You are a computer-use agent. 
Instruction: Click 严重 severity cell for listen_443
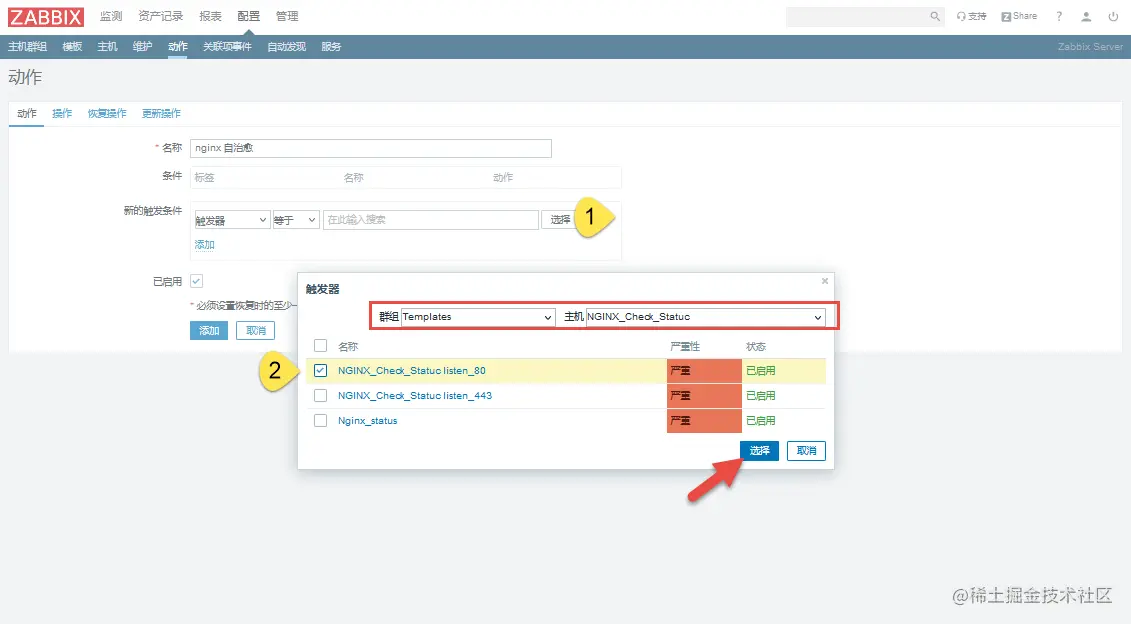coord(704,395)
